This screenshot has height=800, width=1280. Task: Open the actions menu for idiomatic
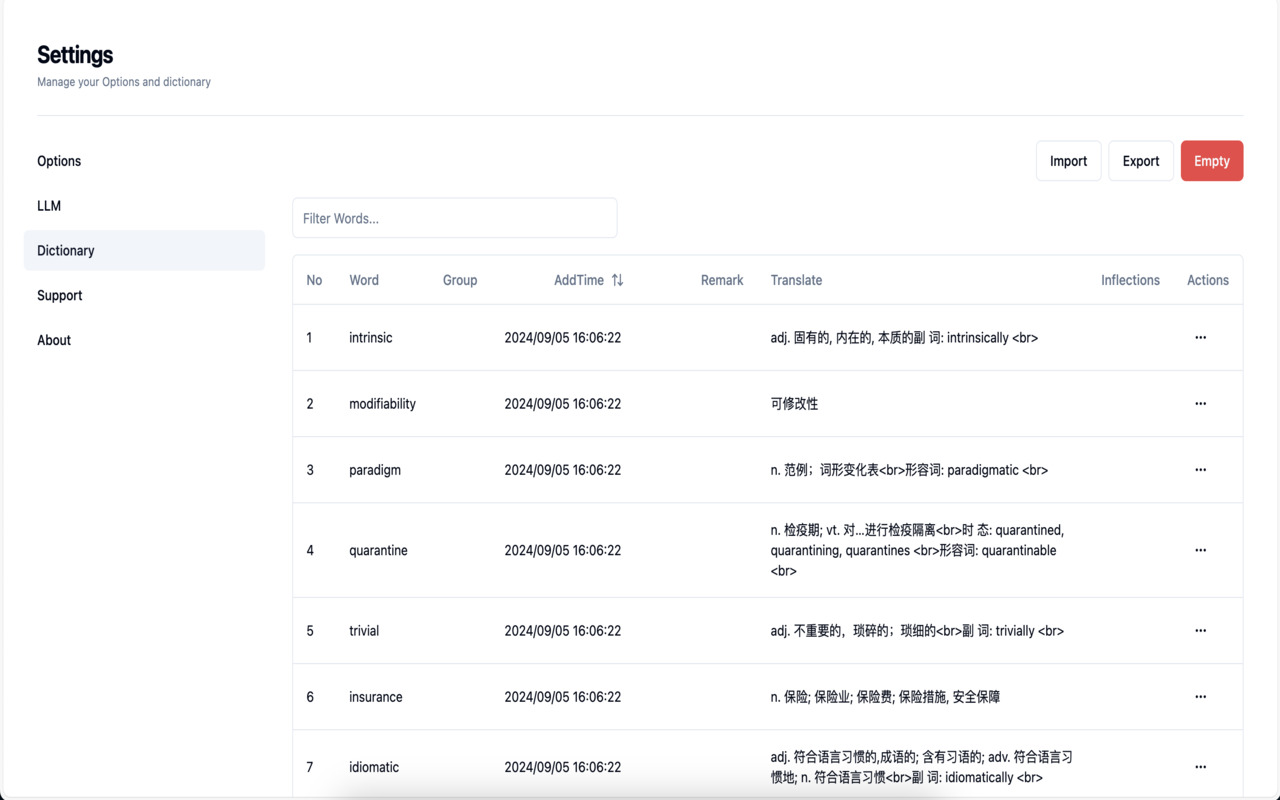point(1200,767)
